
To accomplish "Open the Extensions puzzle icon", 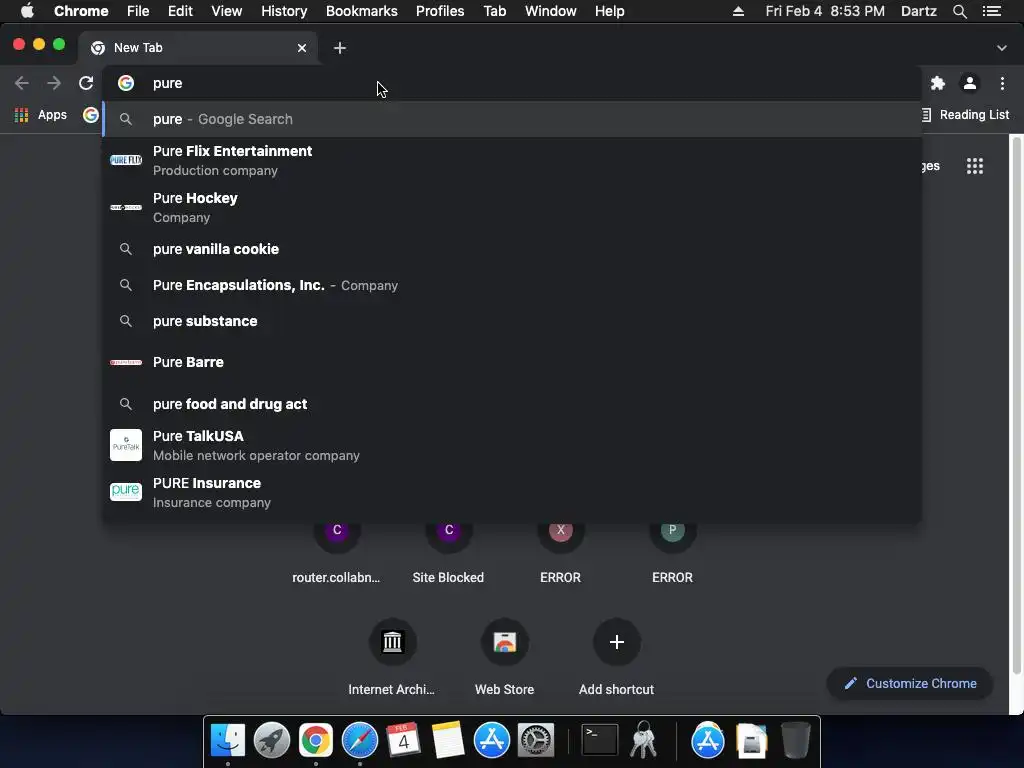I will pos(938,83).
